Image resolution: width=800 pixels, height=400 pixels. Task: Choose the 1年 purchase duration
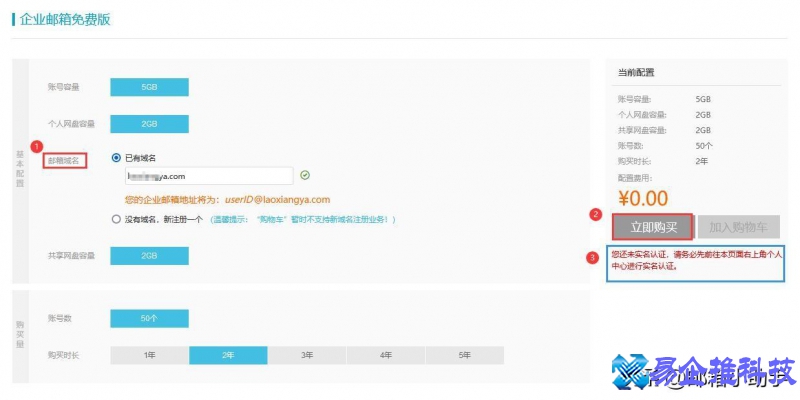(x=149, y=355)
